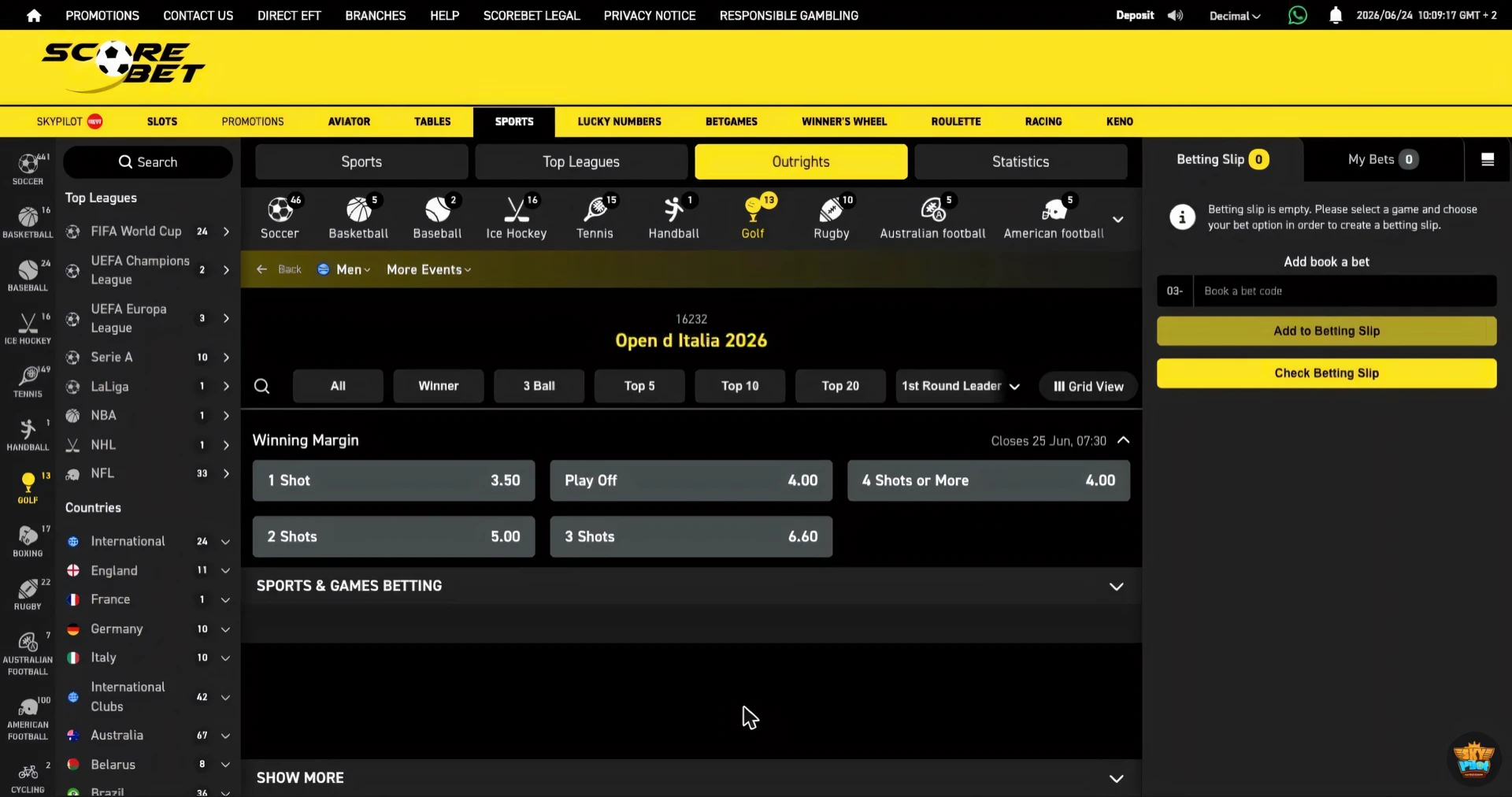Screen dimensions: 1512x797
Task: Select Cycling in left sports sidebar
Action: [x=28, y=777]
